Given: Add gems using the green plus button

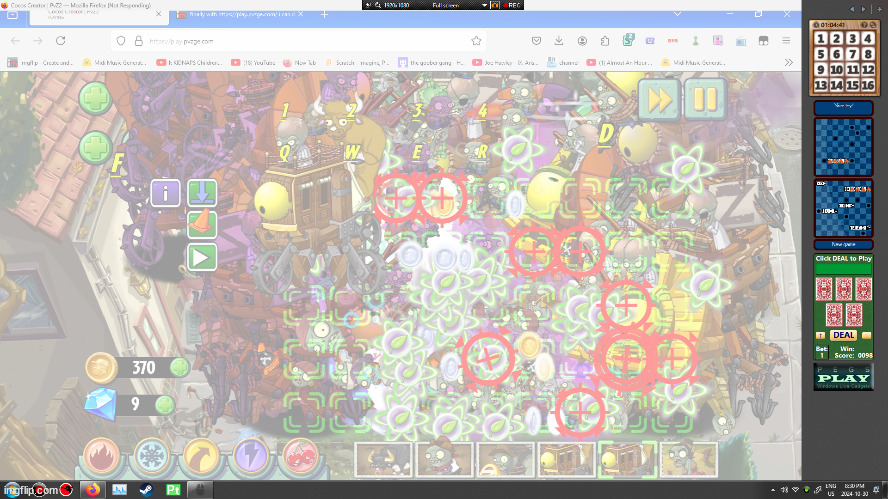Looking at the screenshot, I should pos(164,405).
